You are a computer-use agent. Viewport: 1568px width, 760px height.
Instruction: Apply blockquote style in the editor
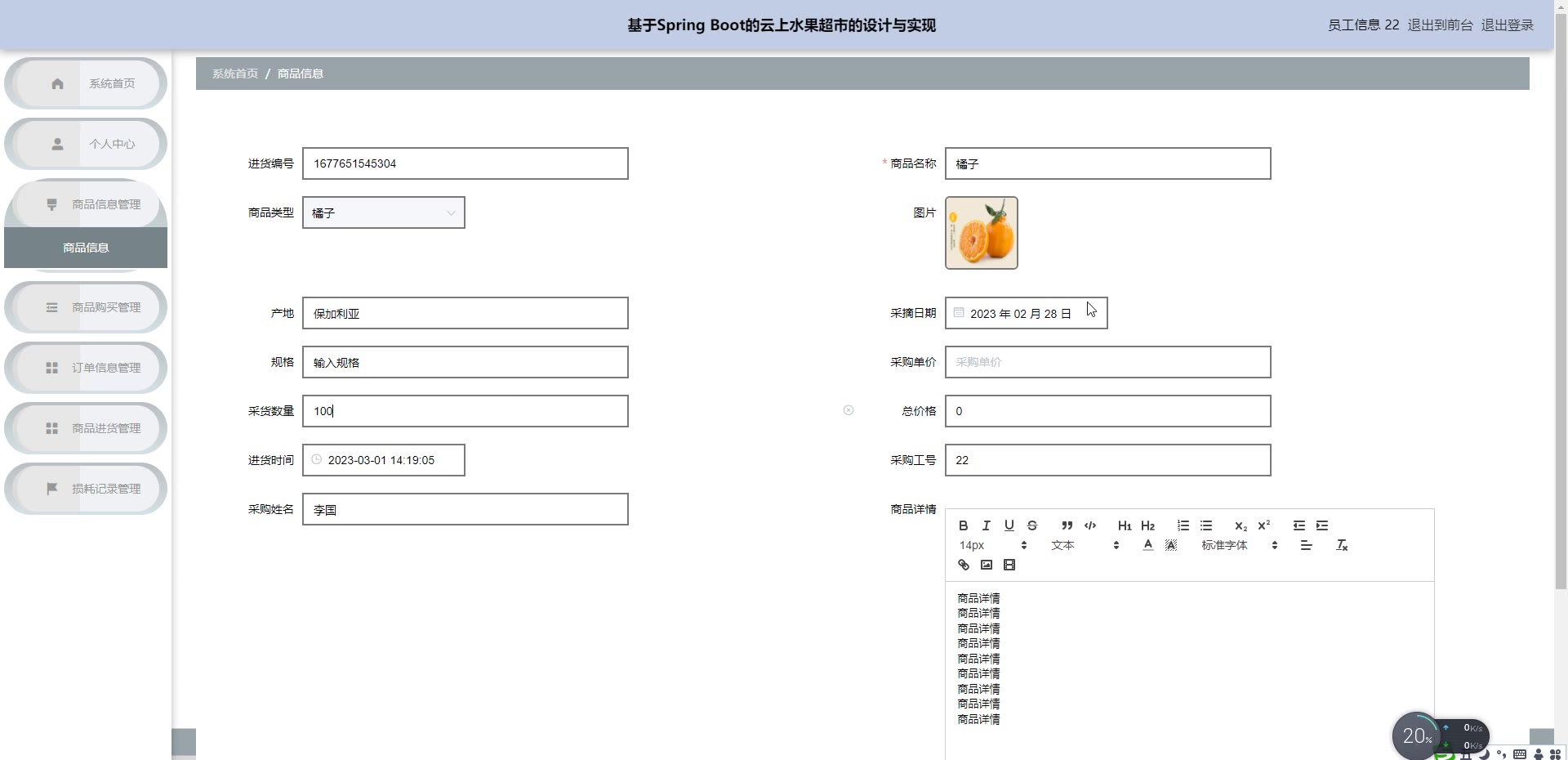click(1067, 525)
